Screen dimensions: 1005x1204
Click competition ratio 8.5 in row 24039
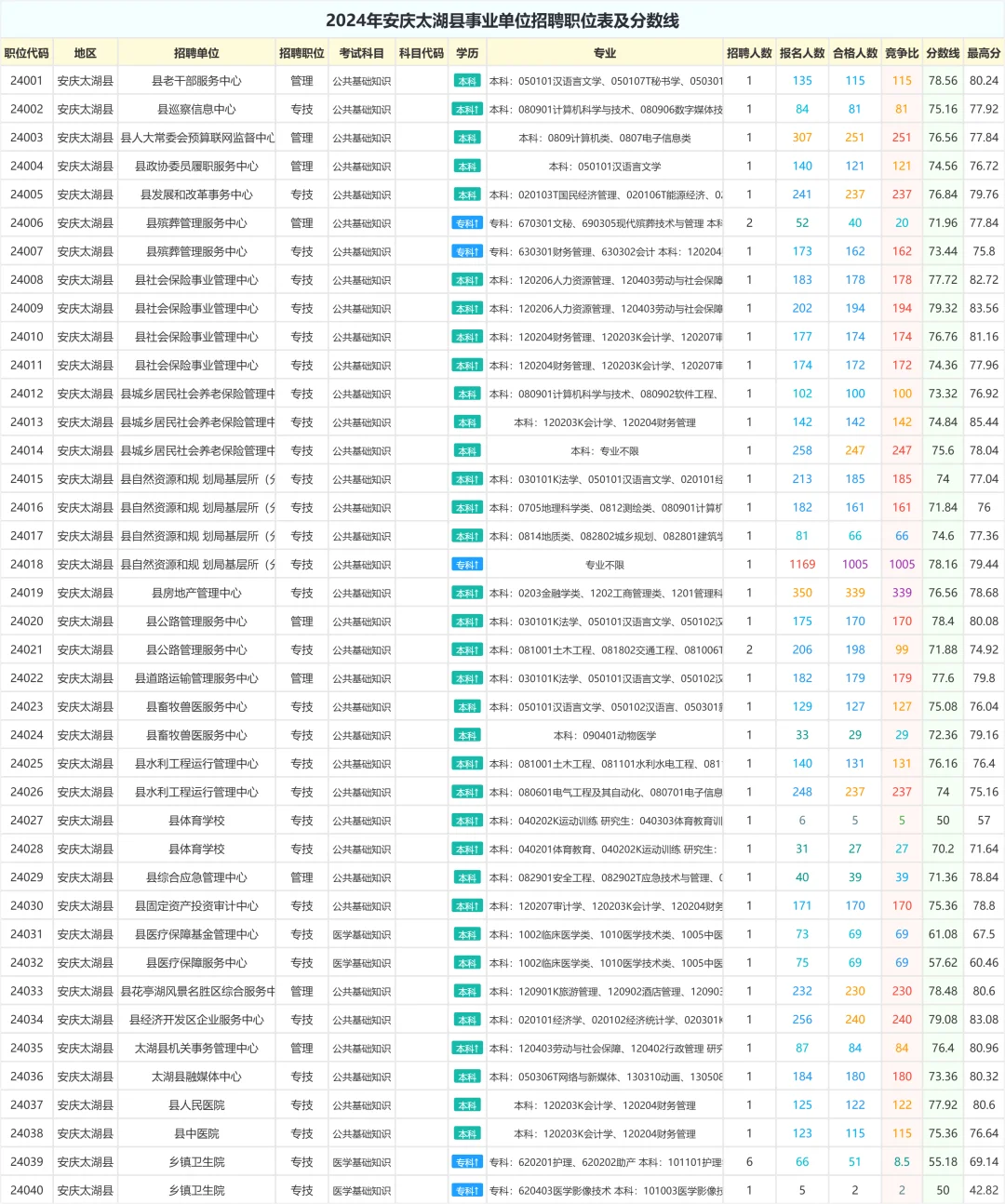point(902,1162)
